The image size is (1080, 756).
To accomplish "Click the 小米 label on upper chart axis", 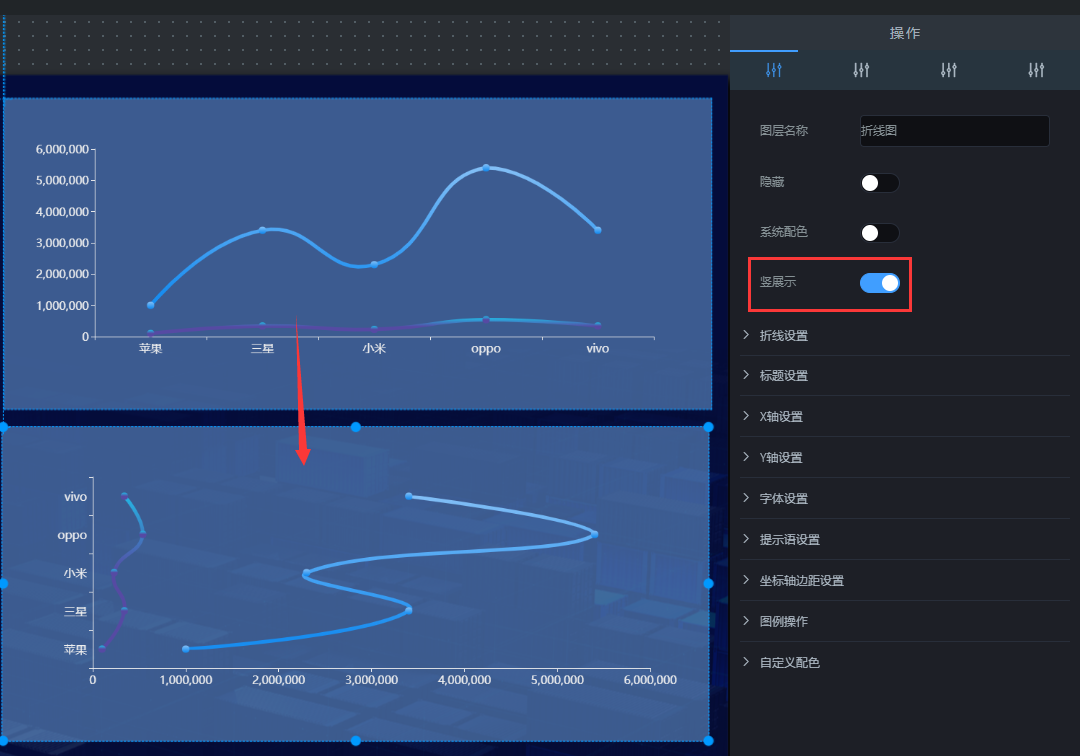I will (374, 348).
